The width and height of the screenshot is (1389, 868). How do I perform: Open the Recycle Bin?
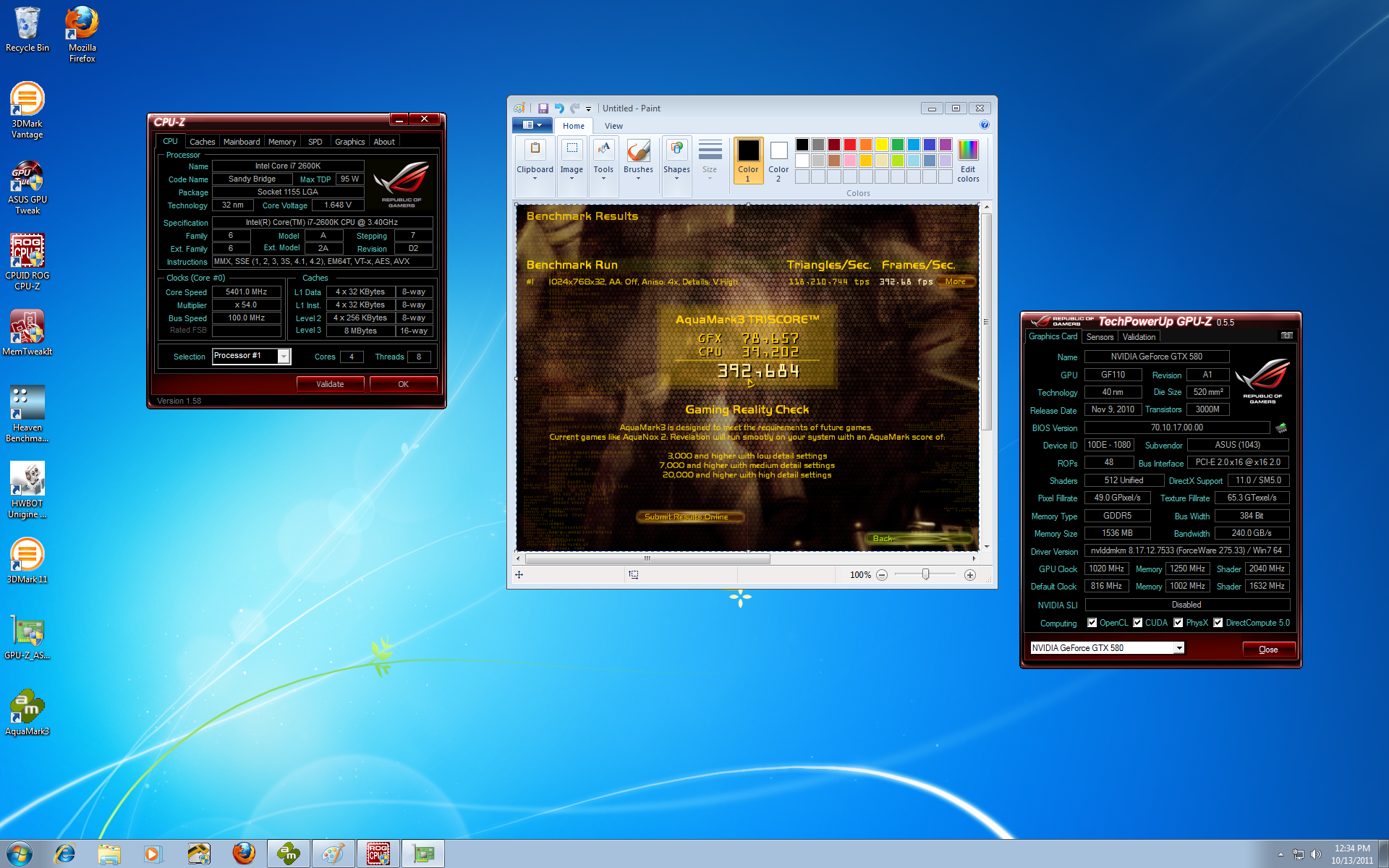(27, 30)
